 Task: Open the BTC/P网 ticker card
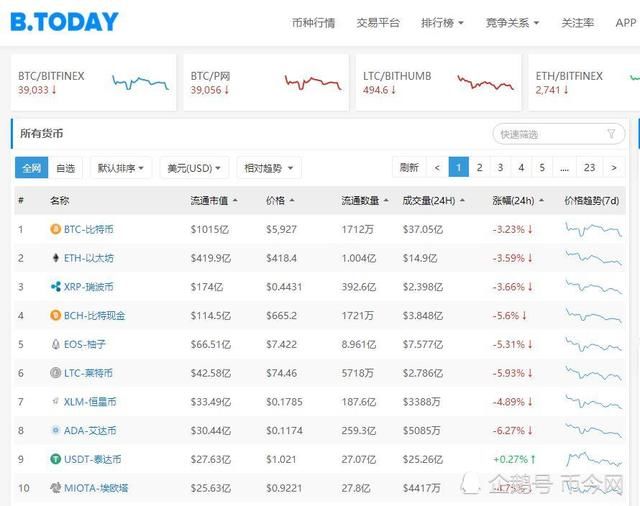(x=266, y=82)
